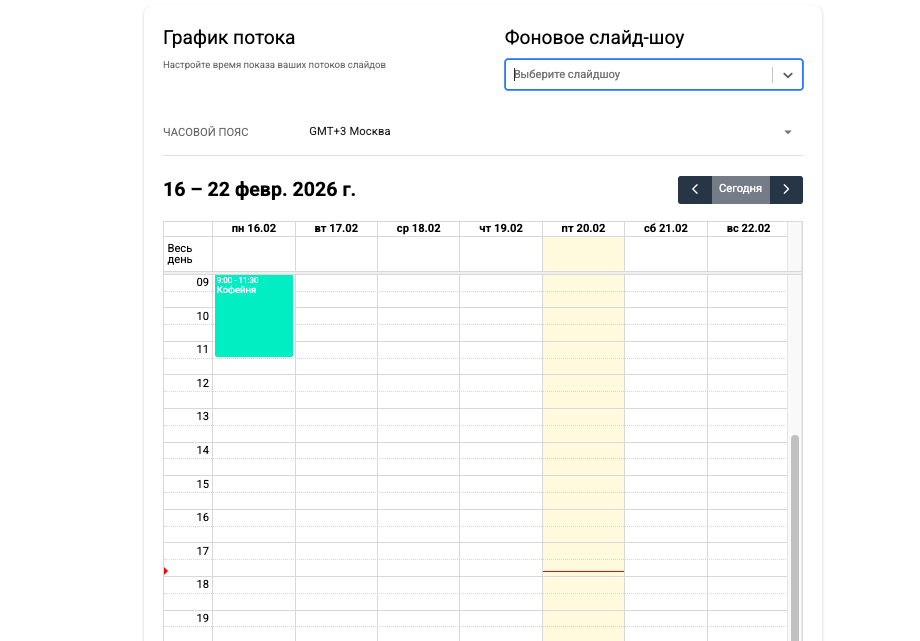Click the red current-time arrow marker
Image resolution: width=920 pixels, height=641 pixels.
coord(166,571)
